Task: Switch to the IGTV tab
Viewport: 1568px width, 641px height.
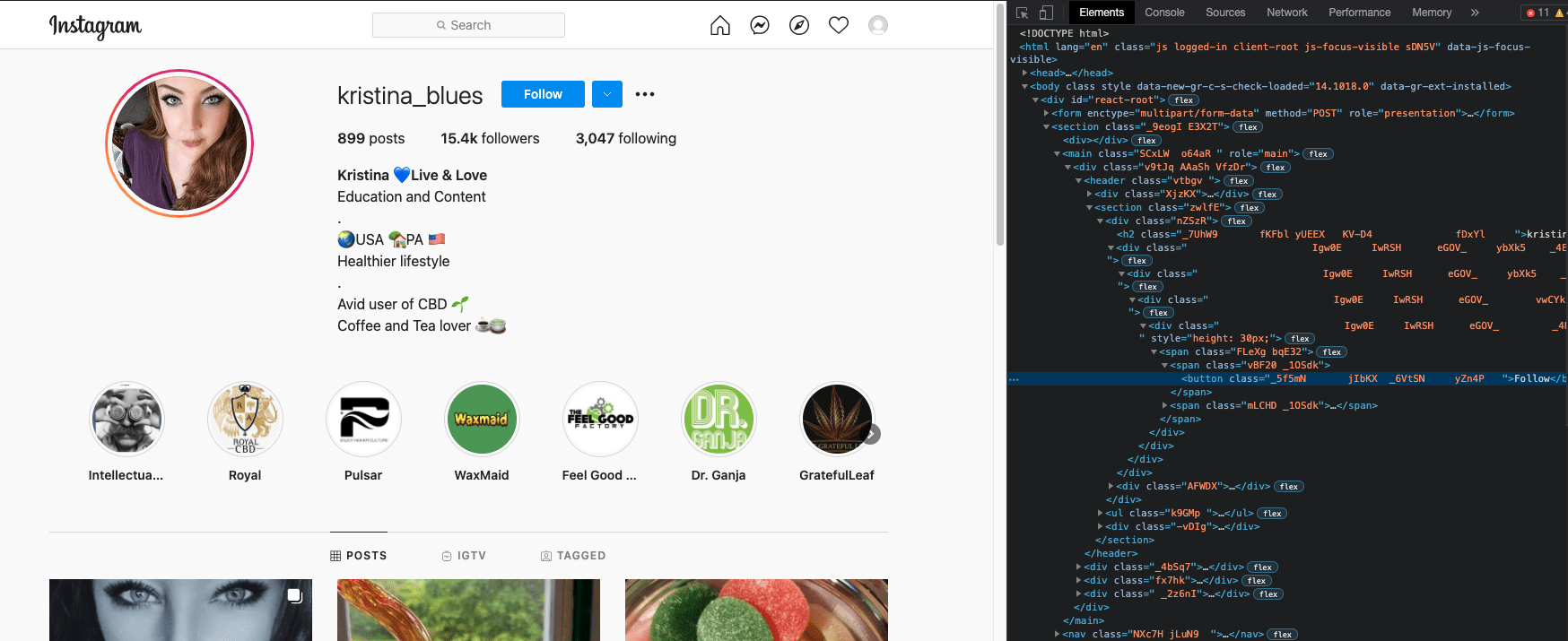Action: point(464,556)
